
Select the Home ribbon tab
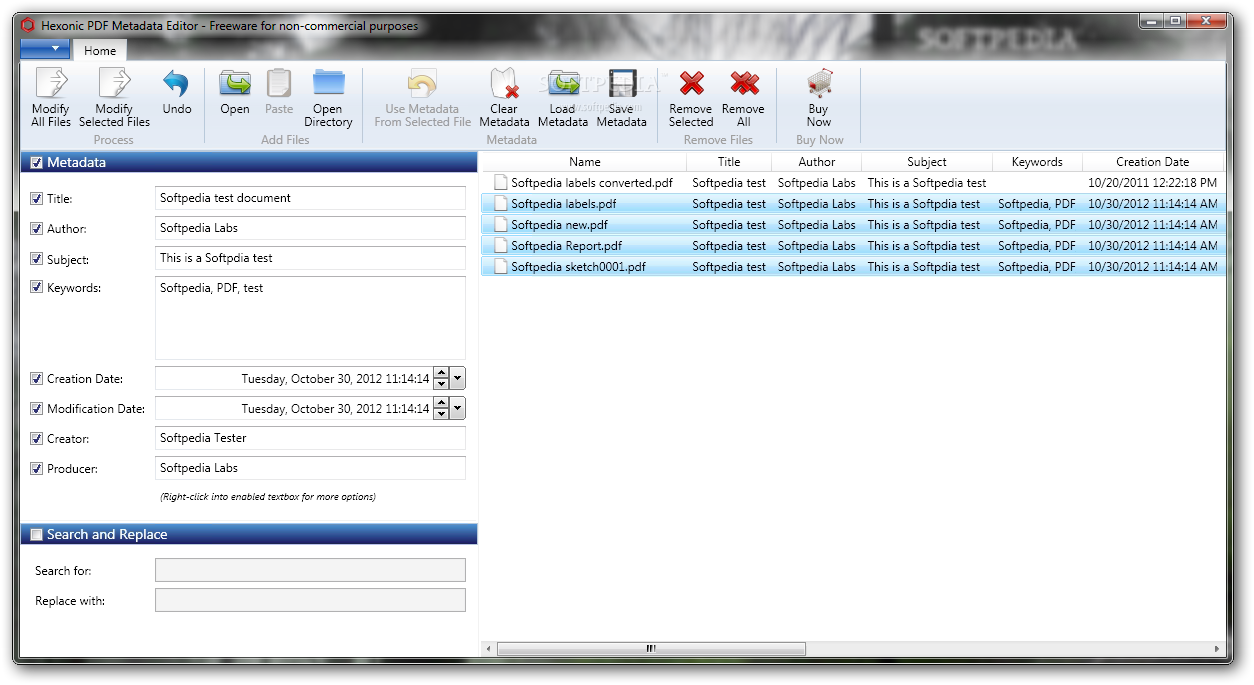pos(100,50)
